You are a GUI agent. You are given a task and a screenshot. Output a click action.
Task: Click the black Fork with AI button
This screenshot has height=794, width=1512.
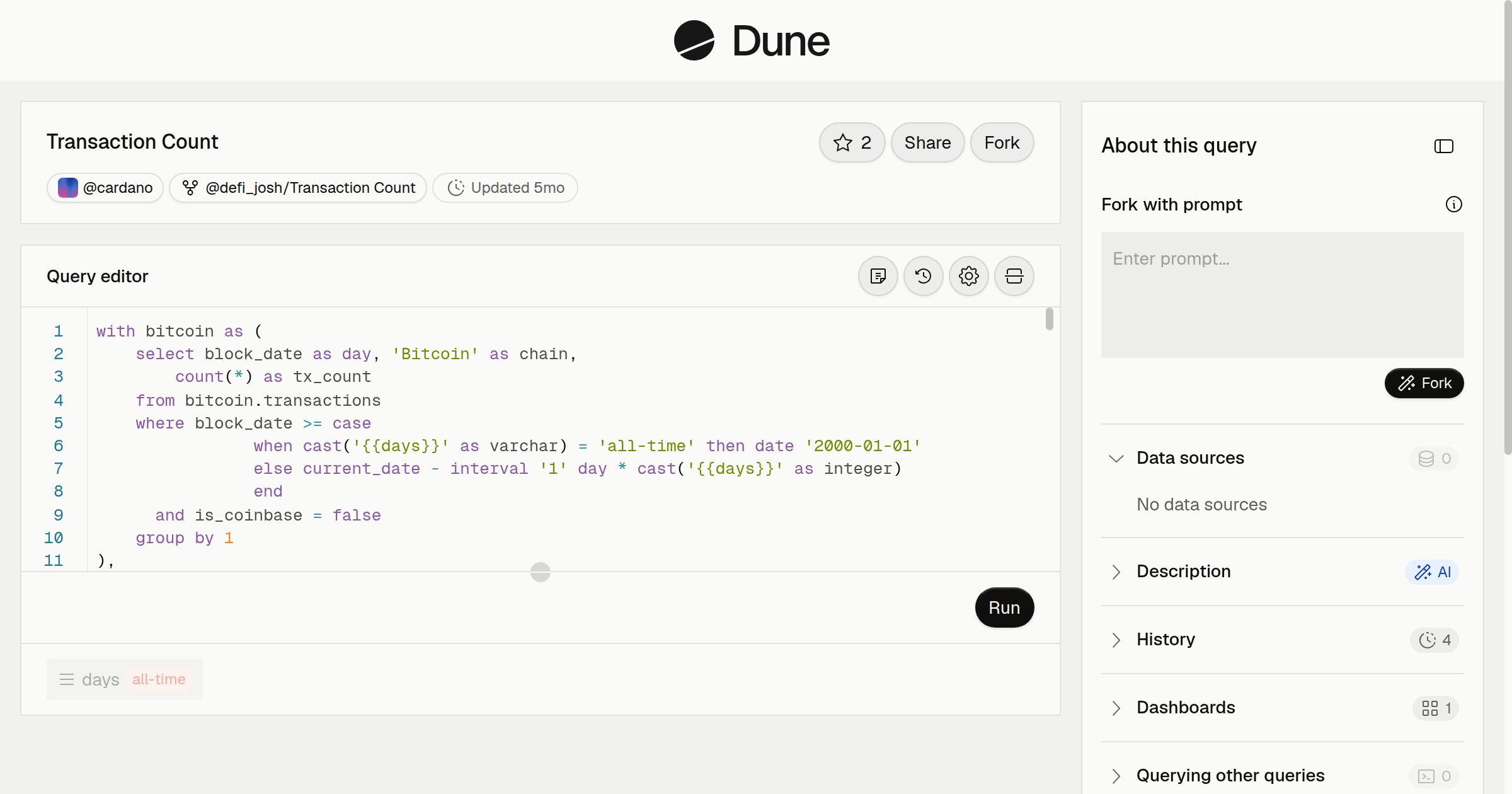(x=1424, y=383)
